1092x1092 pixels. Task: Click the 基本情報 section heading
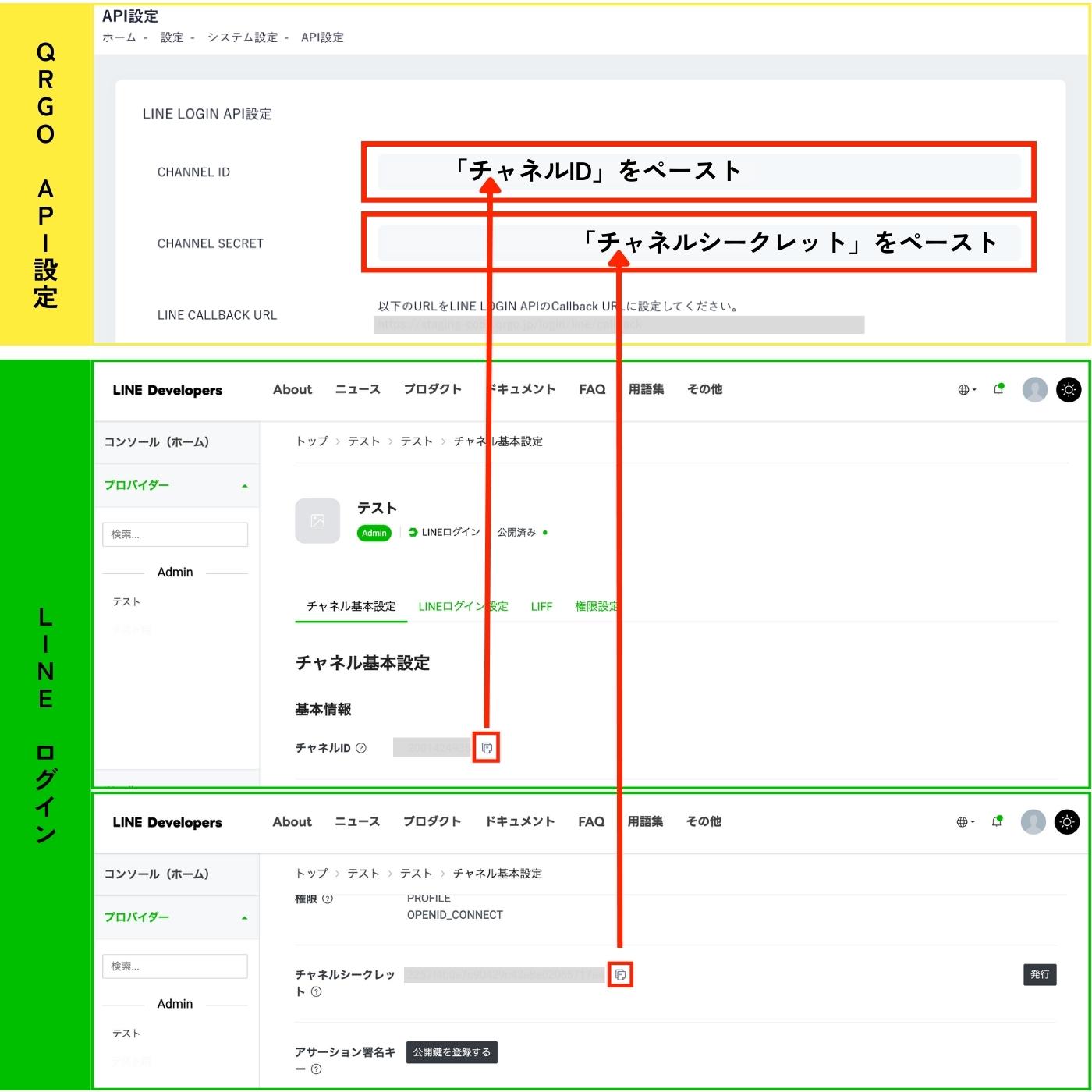(323, 710)
